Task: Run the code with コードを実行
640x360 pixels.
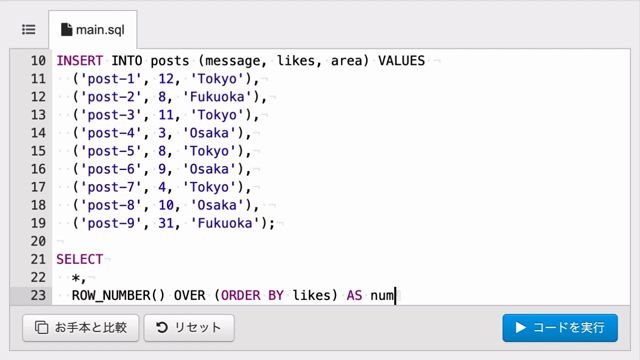Action: click(560, 327)
